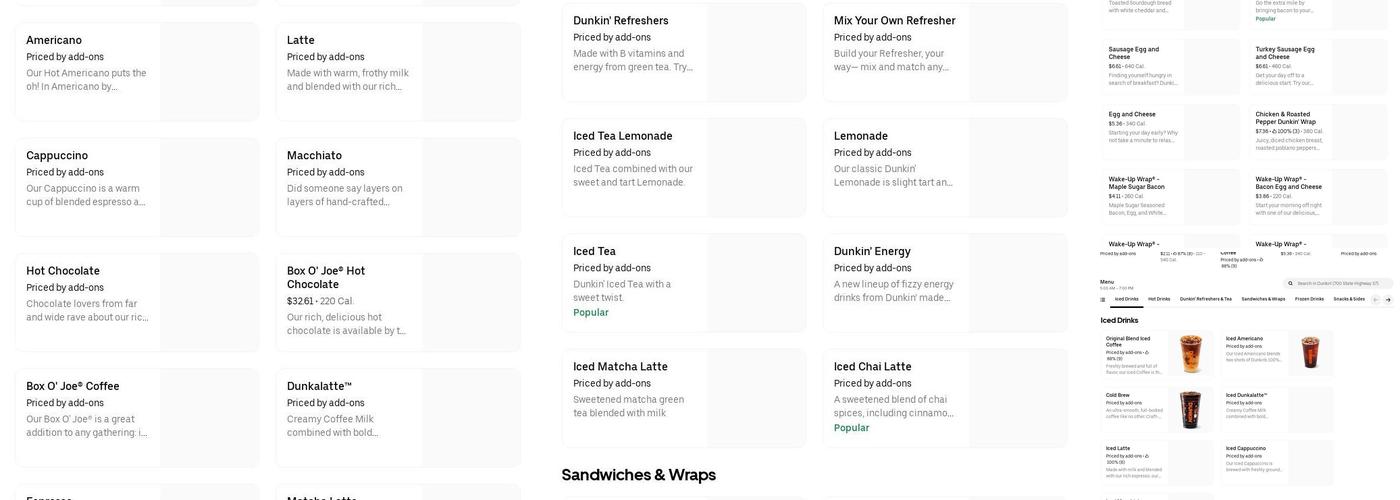The width and height of the screenshot is (1400, 500).
Task: Pick the Mix Your Own Refresher item
Action: coord(945,51)
